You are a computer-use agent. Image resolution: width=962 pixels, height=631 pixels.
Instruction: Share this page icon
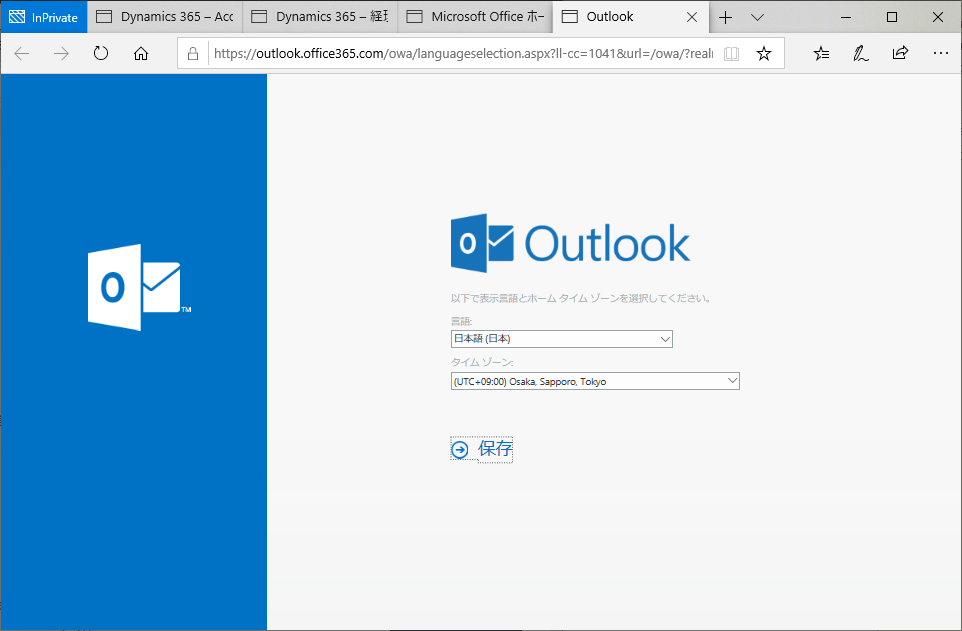(x=900, y=53)
